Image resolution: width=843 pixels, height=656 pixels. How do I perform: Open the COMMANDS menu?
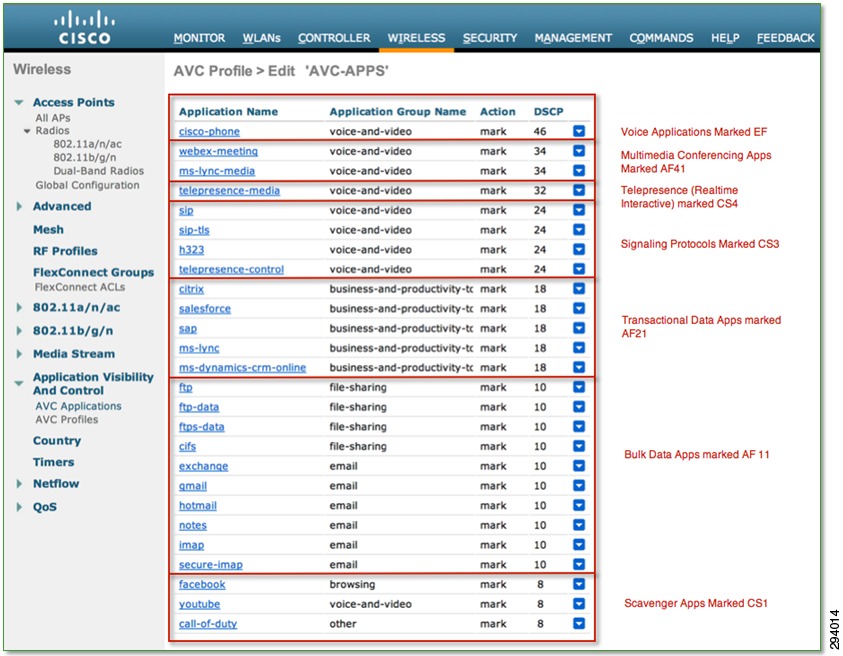point(661,38)
